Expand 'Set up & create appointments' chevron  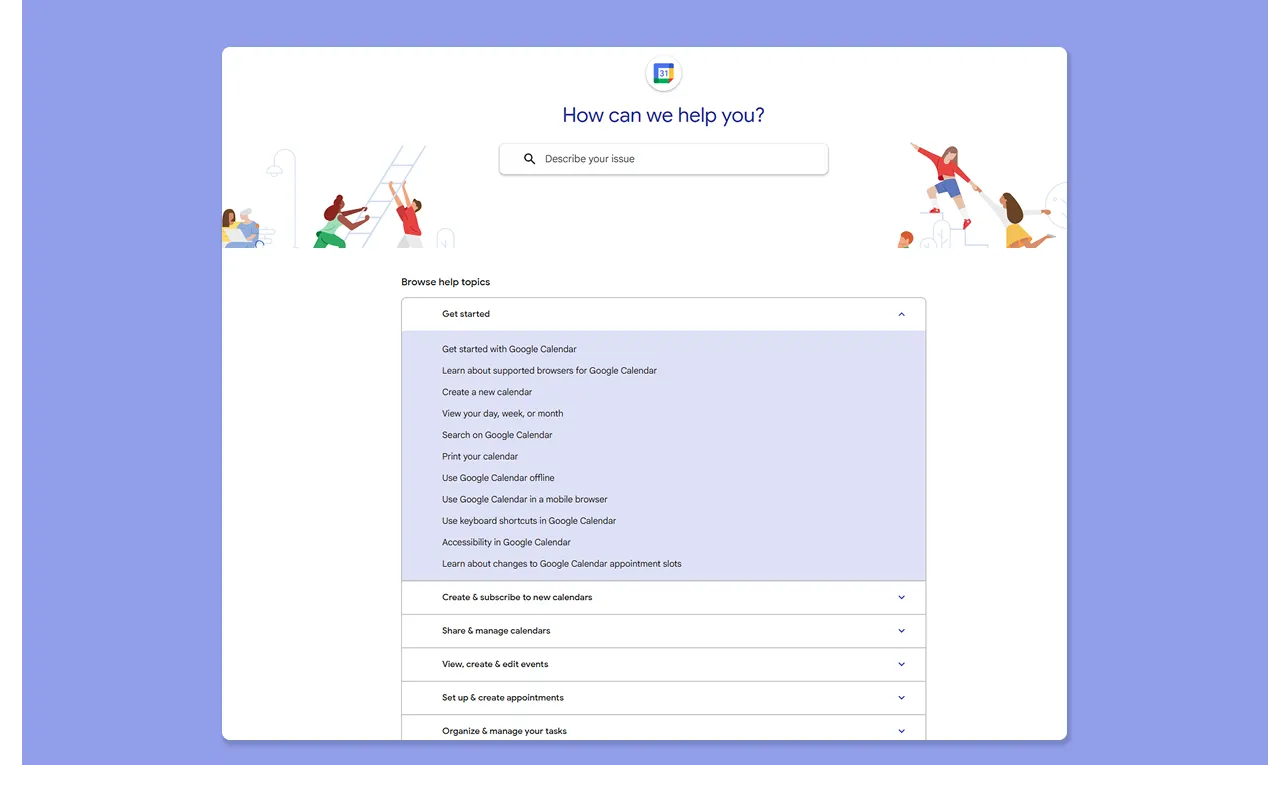tap(901, 698)
